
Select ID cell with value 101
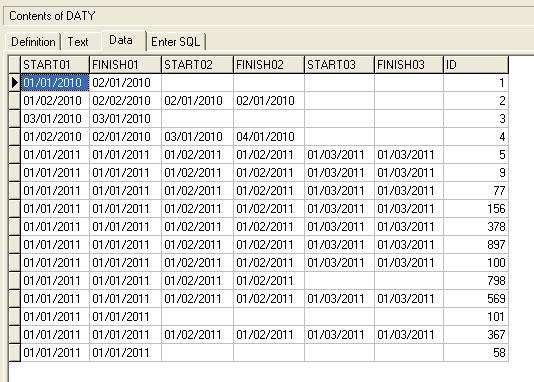click(476, 317)
